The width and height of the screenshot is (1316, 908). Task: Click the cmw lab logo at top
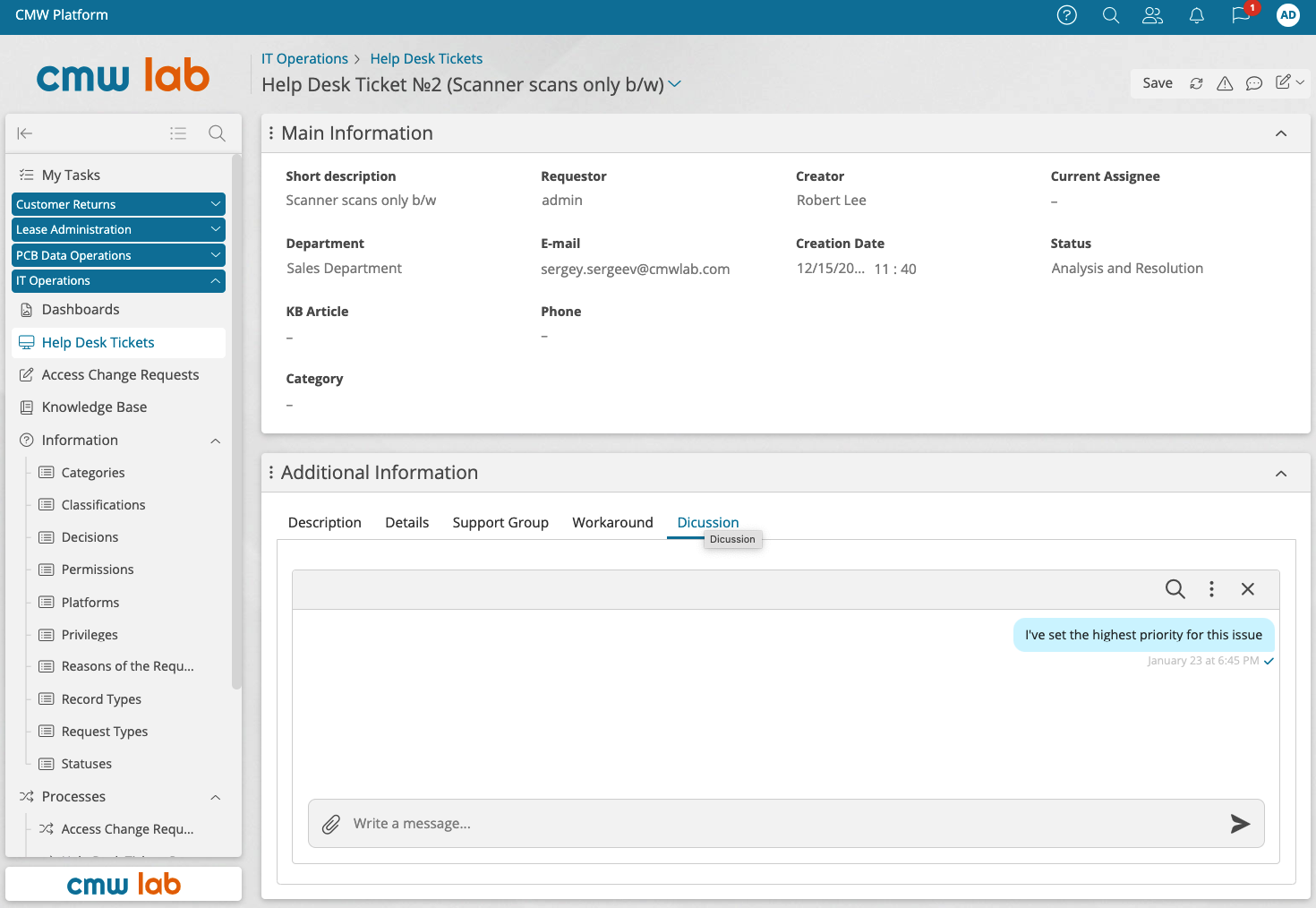pos(123,76)
